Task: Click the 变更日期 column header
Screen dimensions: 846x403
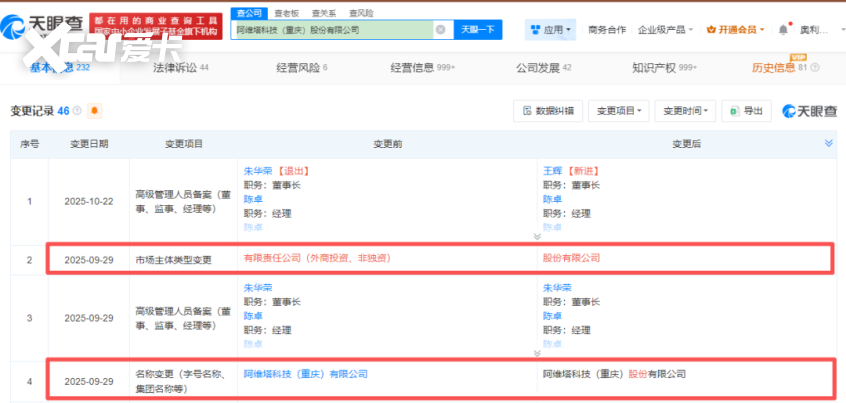Action: tap(89, 144)
